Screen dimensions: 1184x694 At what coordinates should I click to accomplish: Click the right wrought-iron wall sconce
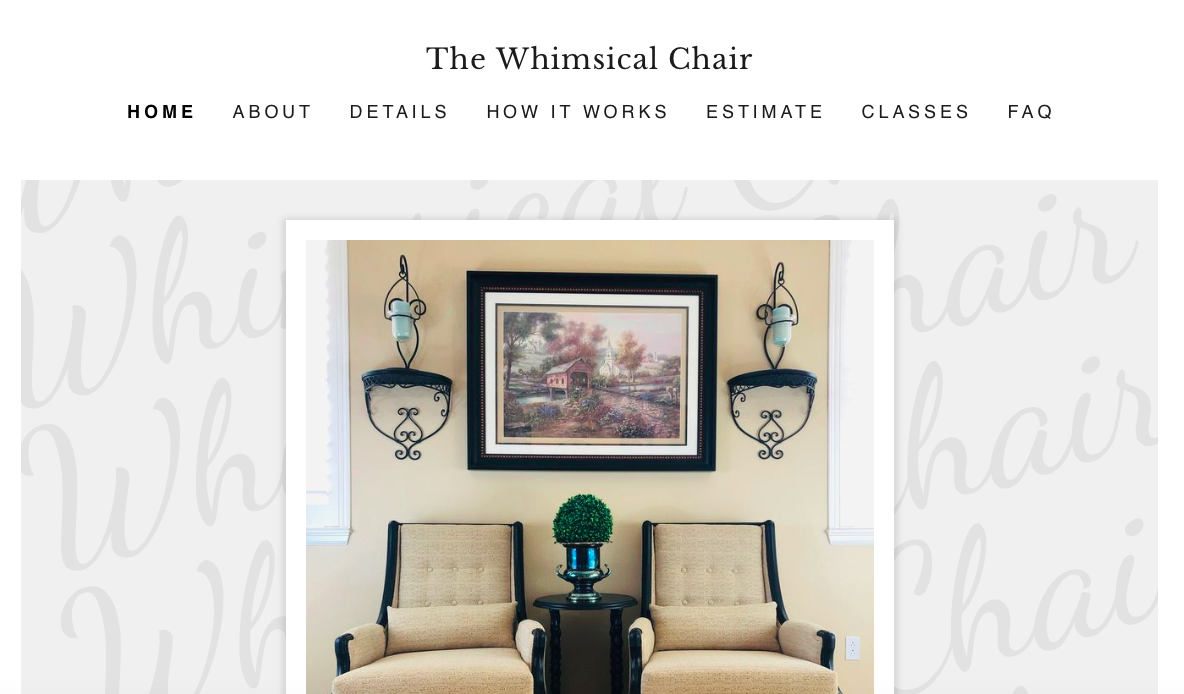pos(772,361)
